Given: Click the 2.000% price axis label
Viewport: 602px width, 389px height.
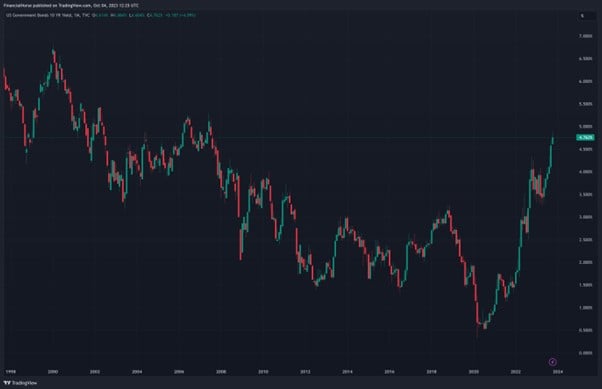Looking at the screenshot, I should (585, 263).
